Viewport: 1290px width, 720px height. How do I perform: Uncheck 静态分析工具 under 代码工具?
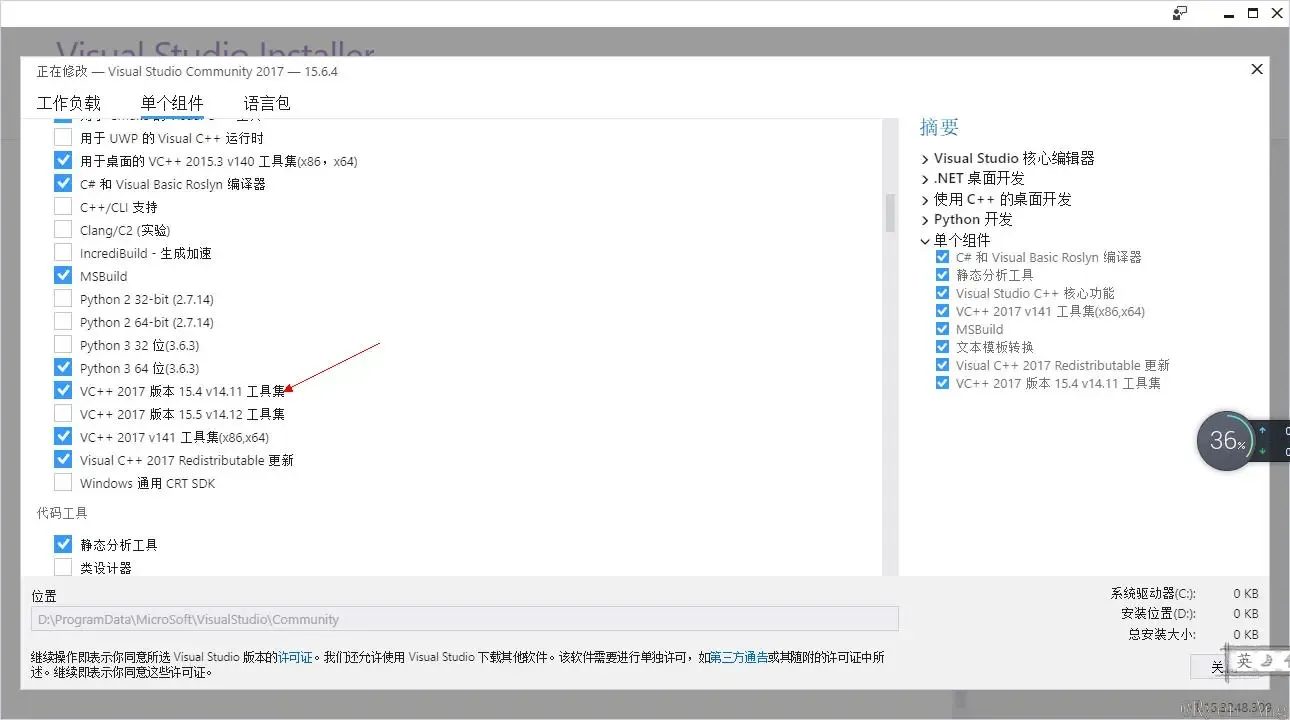63,545
